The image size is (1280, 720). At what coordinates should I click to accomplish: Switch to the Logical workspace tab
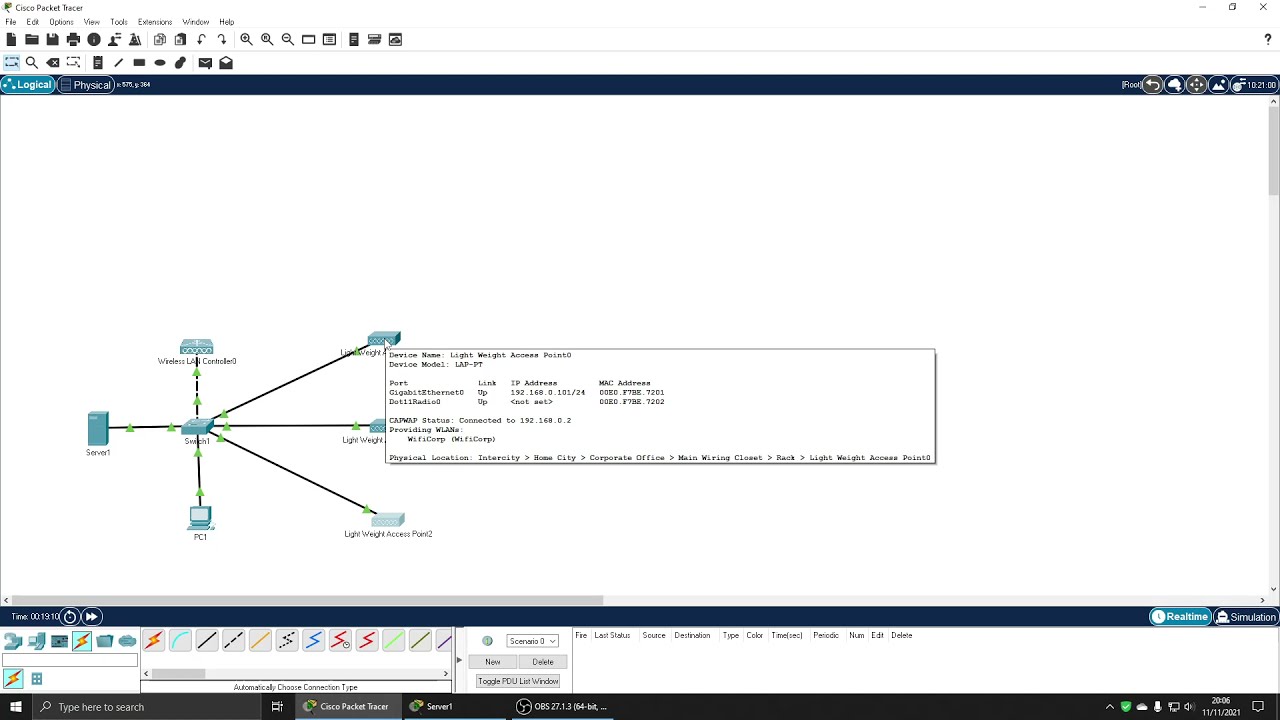[x=27, y=85]
